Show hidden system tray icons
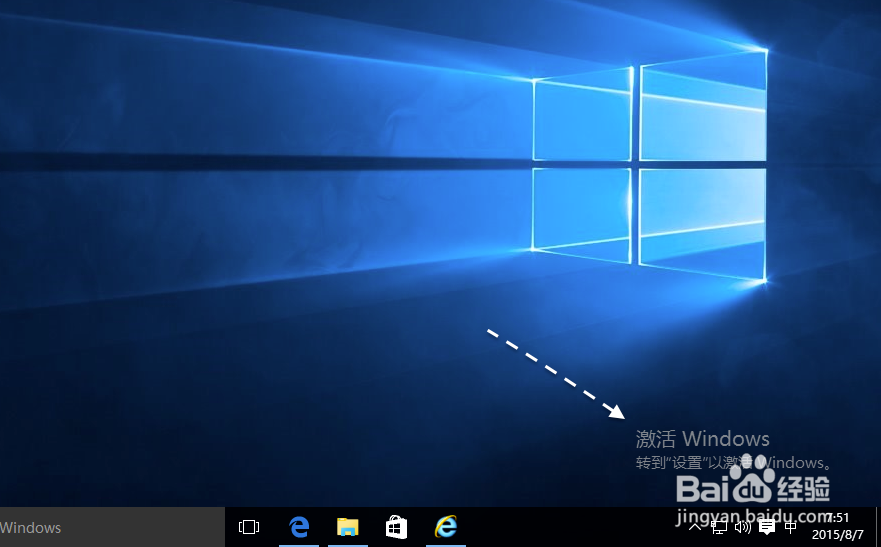 pos(695,527)
